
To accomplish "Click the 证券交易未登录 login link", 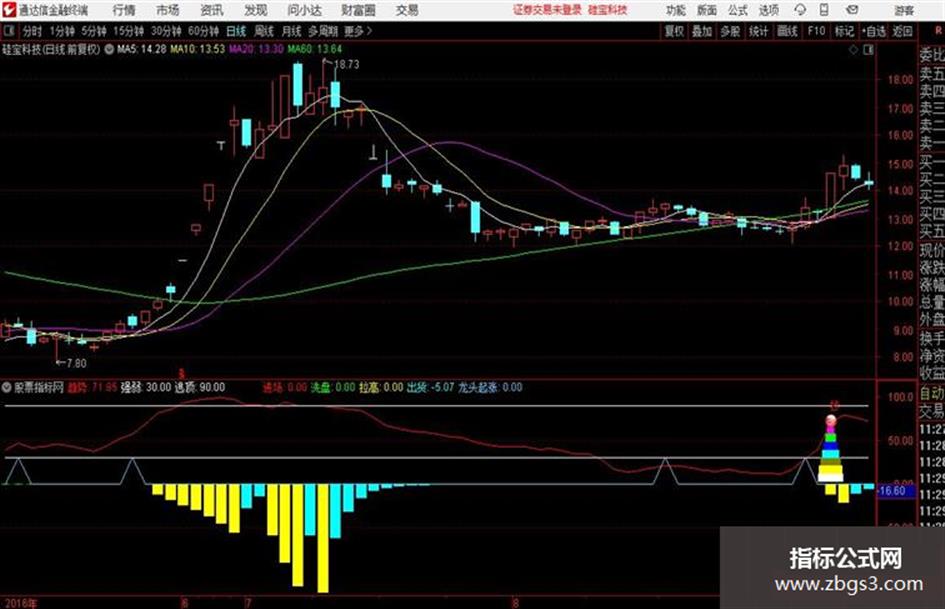I will [x=548, y=10].
